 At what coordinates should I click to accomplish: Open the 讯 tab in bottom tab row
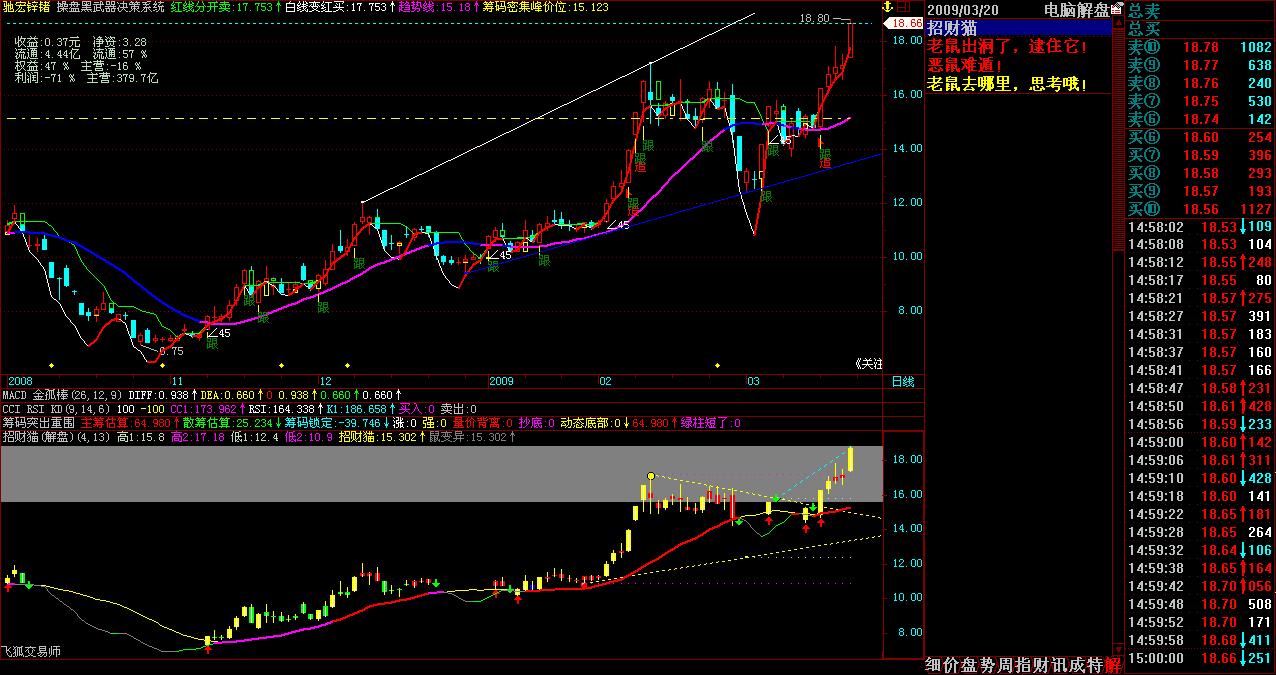(x=1061, y=665)
